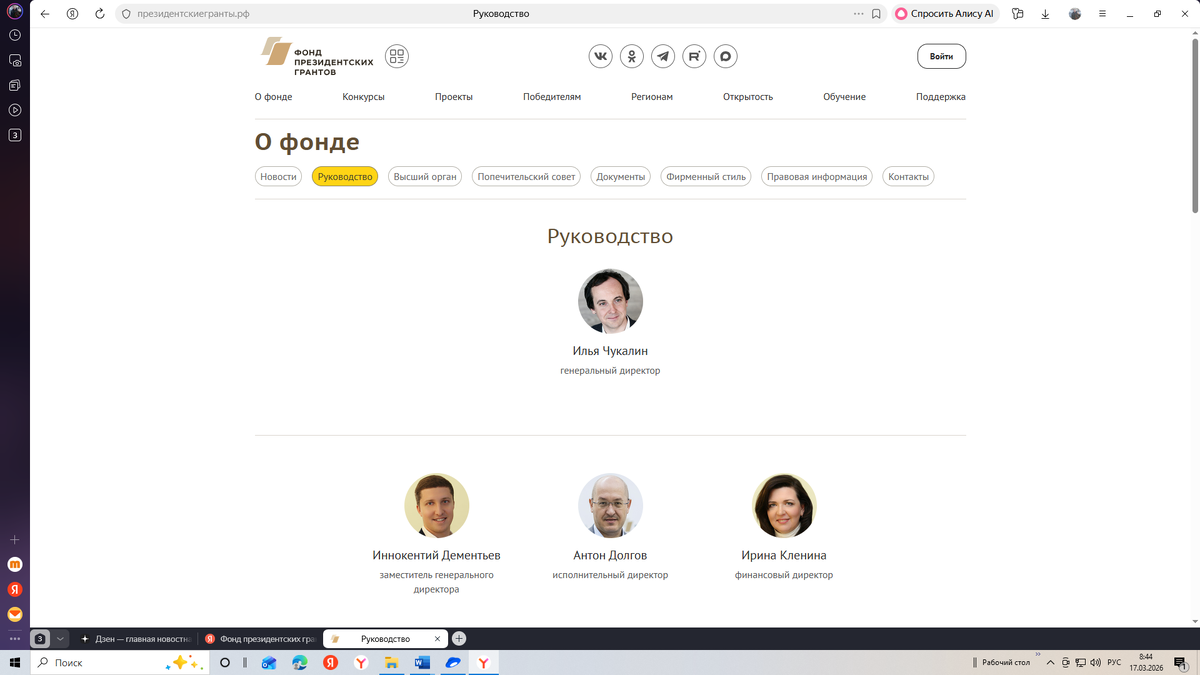
Task: Toggle the Документы filter chip
Action: click(x=620, y=176)
